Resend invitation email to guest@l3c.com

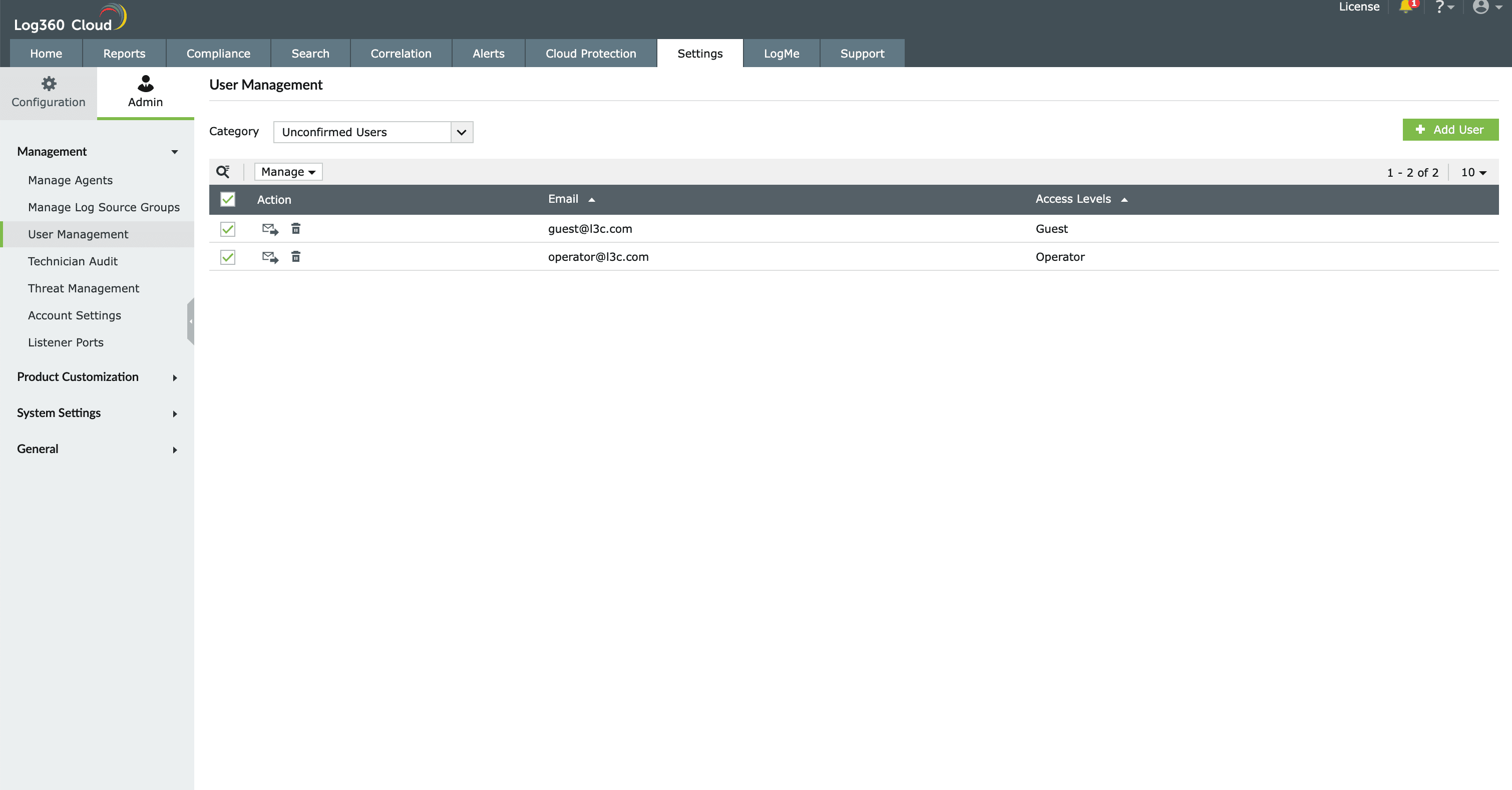tap(270, 229)
